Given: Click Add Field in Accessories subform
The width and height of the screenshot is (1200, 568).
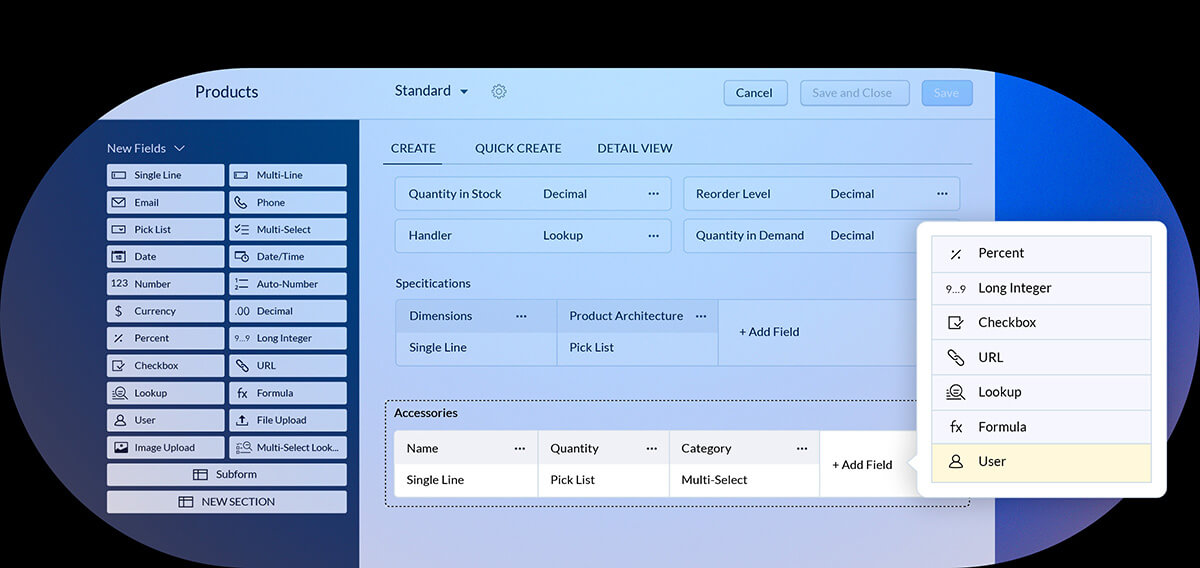Looking at the screenshot, I should coord(862,465).
